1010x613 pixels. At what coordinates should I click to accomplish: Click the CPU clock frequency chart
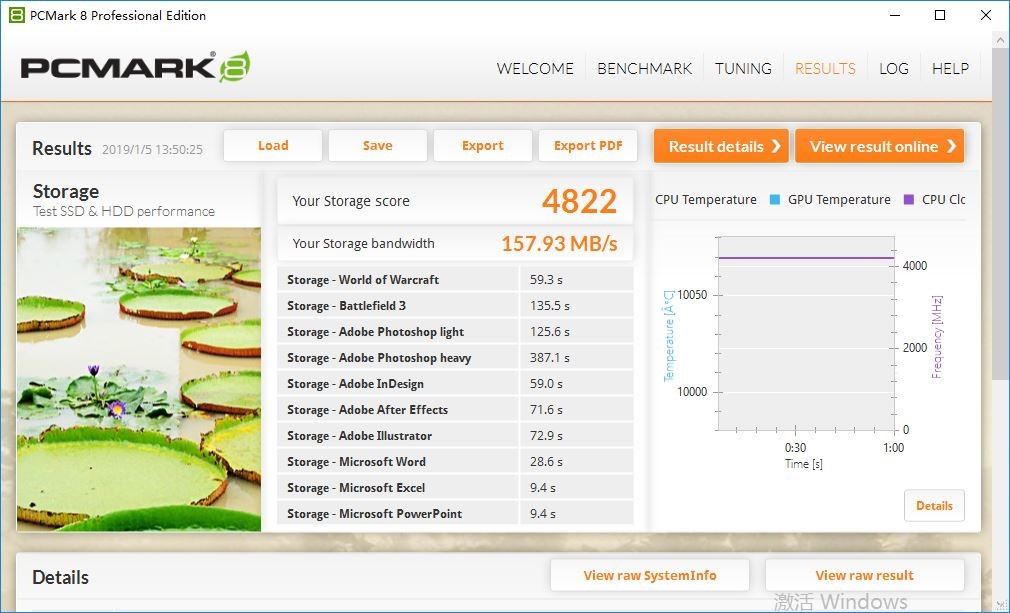pos(806,334)
